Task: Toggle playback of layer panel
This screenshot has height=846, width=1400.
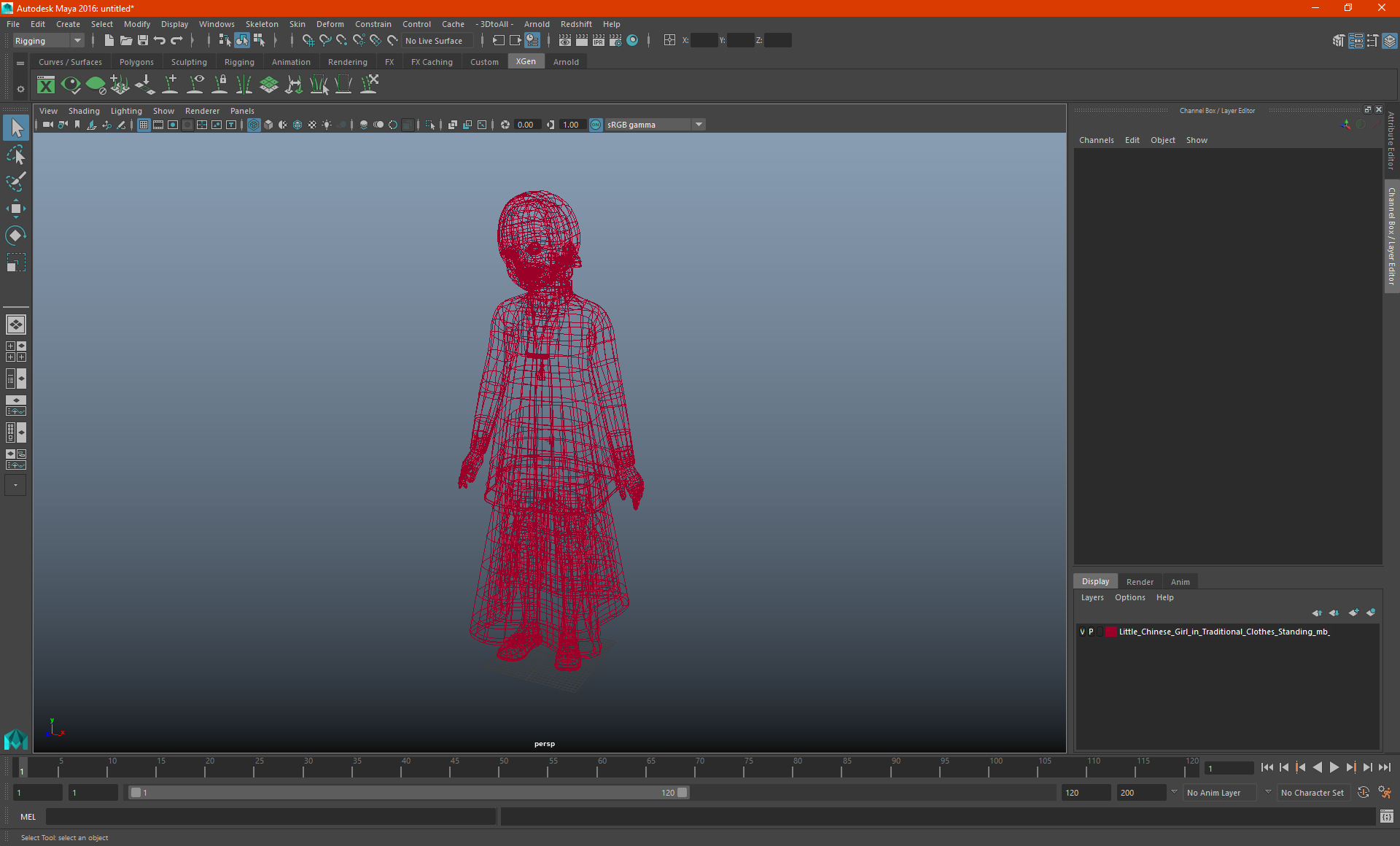Action: click(x=1092, y=631)
